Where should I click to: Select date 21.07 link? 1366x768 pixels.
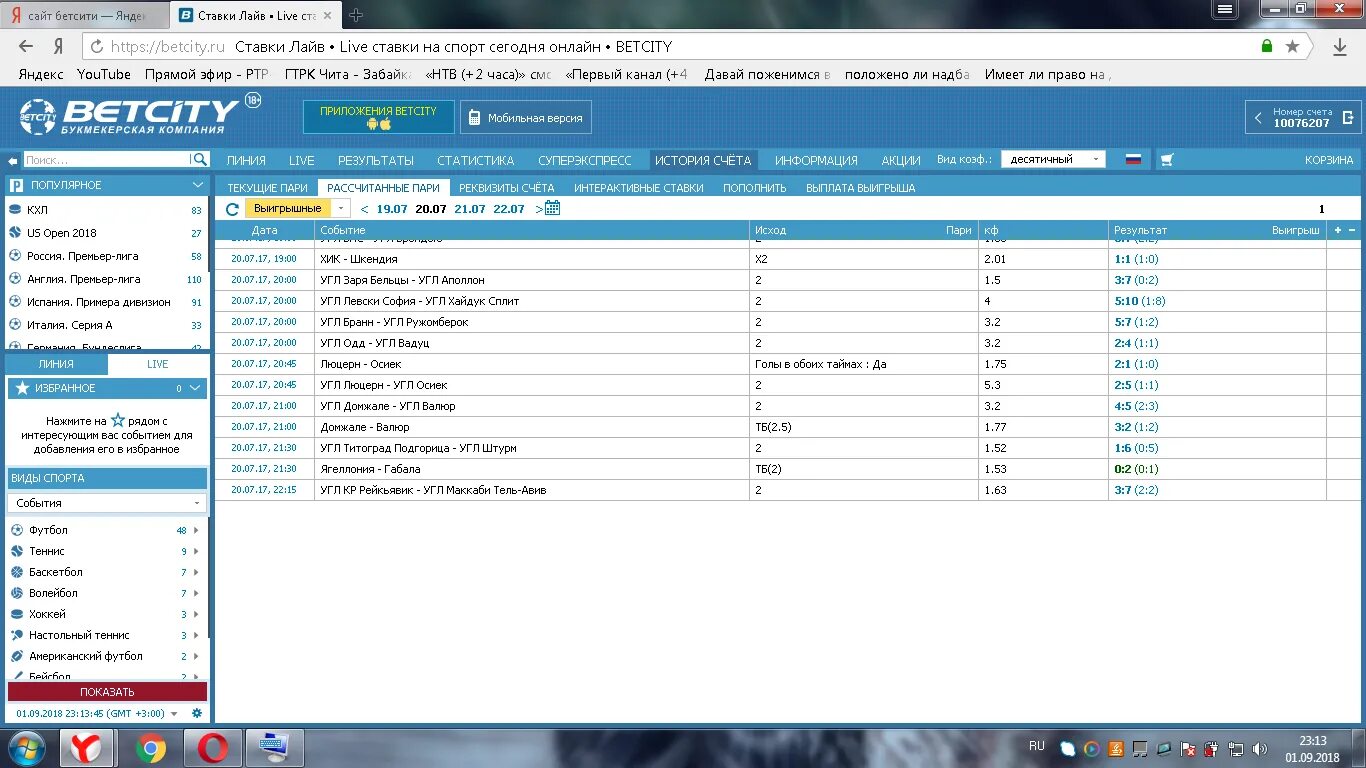pyautogui.click(x=470, y=209)
